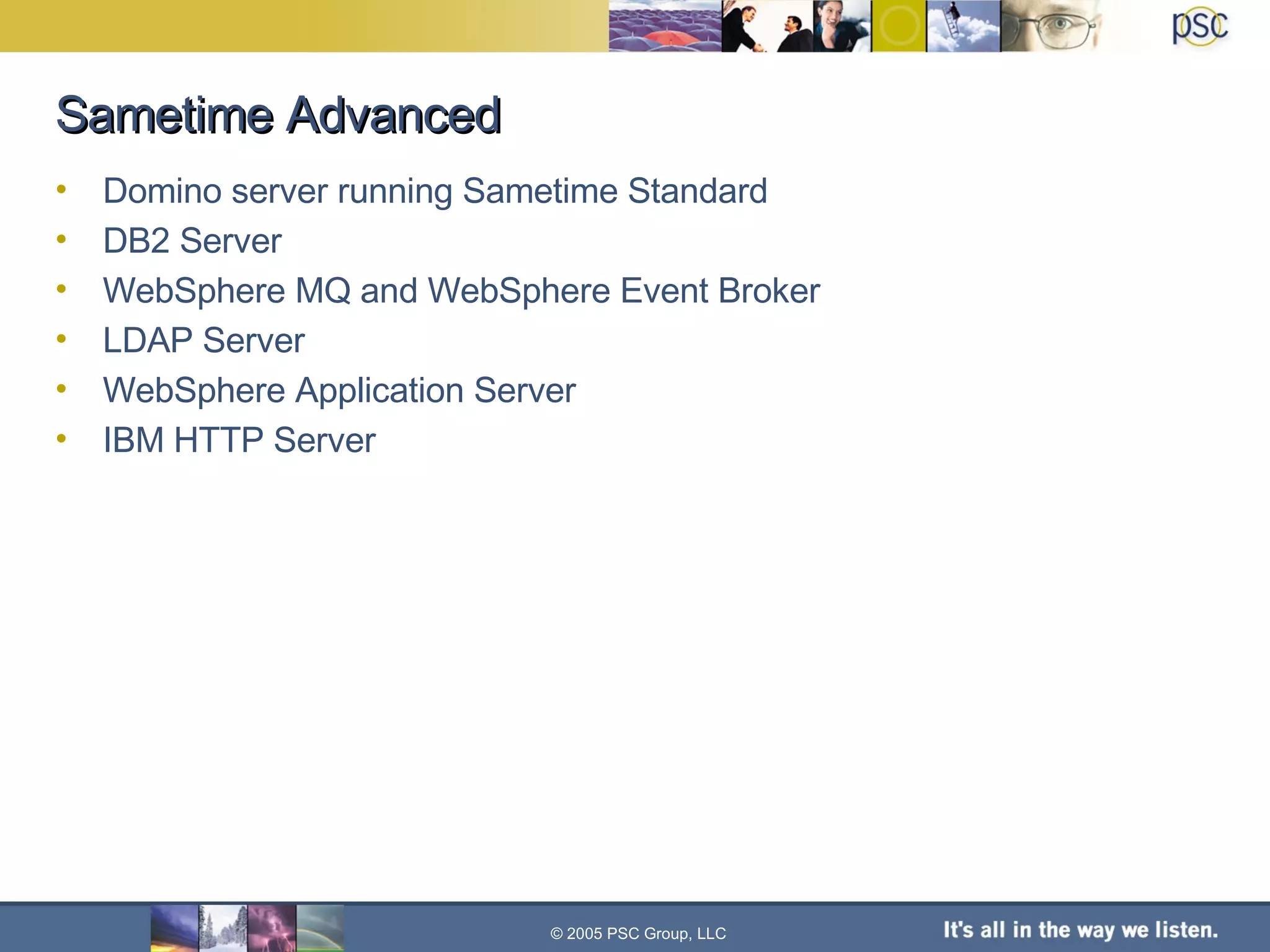1270x952 pixels.
Task: Click the handshake businessmen photo in header
Action: [x=767, y=26]
